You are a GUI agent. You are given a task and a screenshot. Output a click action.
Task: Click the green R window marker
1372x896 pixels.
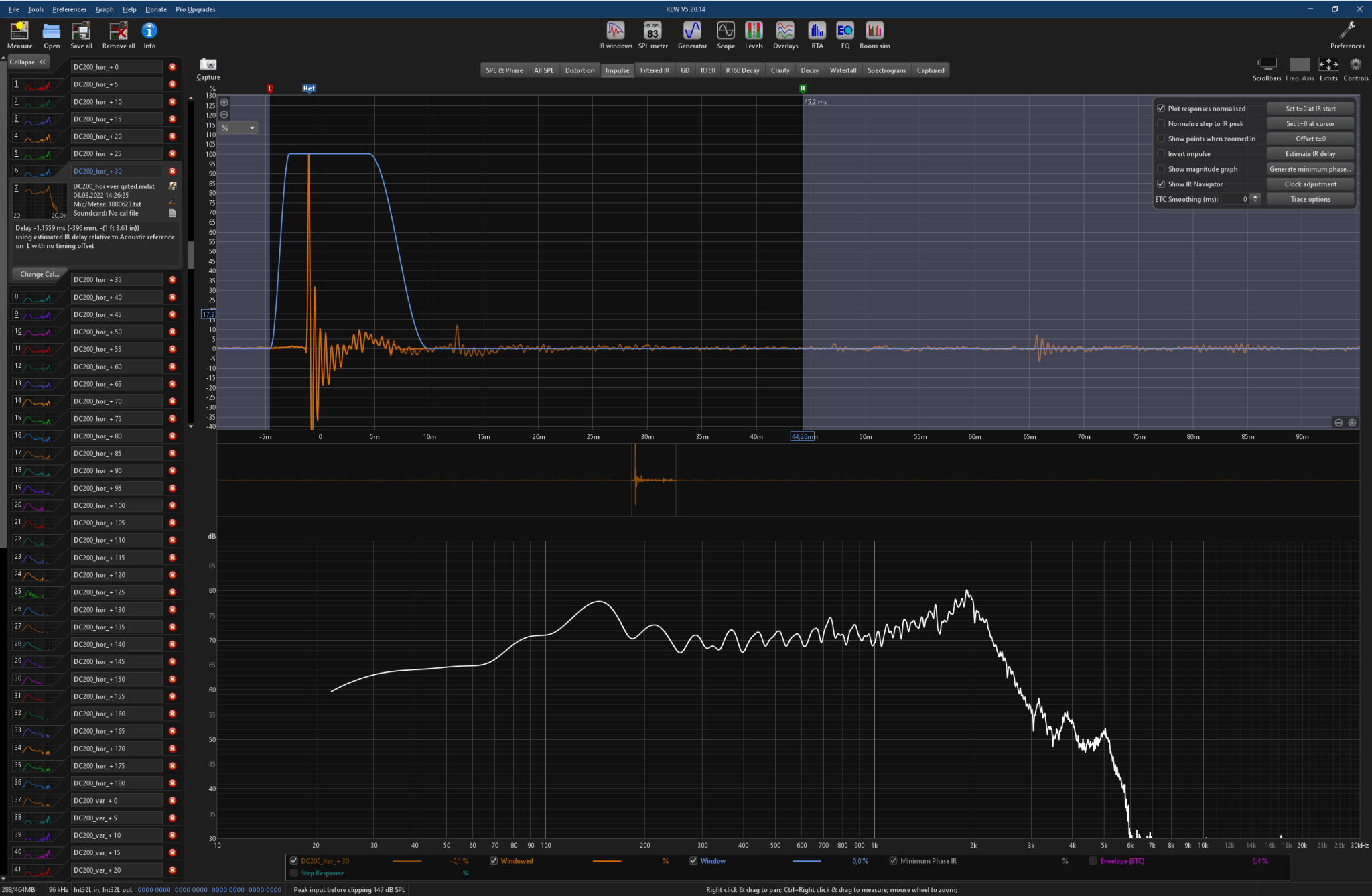click(x=803, y=88)
